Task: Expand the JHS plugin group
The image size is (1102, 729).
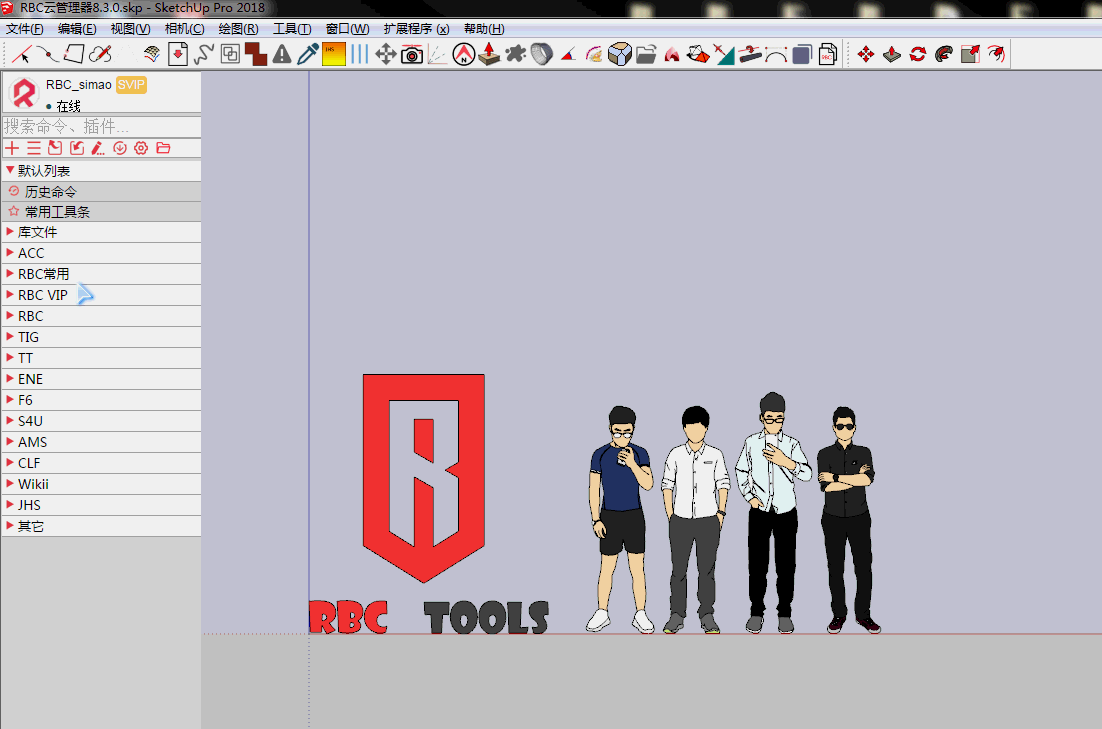Action: point(29,505)
